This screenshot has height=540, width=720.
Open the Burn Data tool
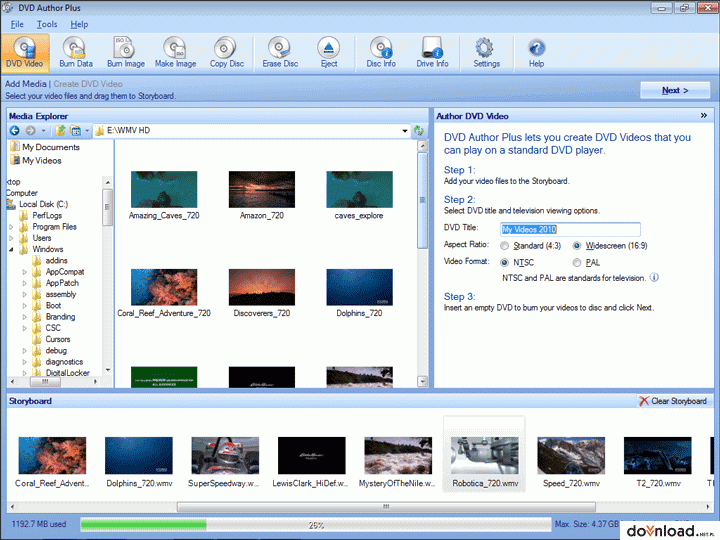76,52
